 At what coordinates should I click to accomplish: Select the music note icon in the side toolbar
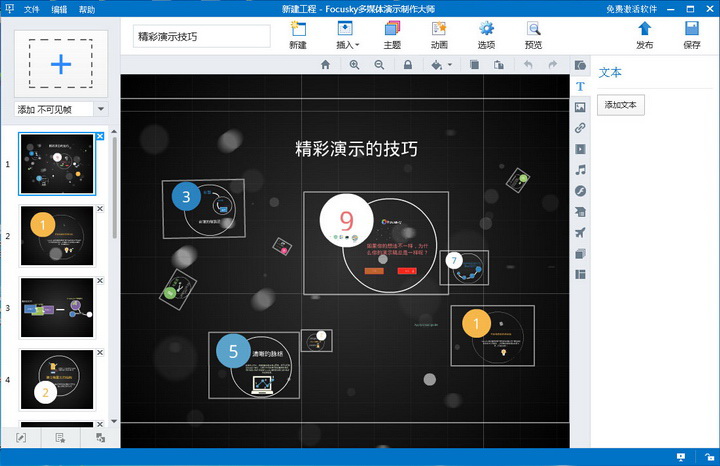(x=580, y=170)
